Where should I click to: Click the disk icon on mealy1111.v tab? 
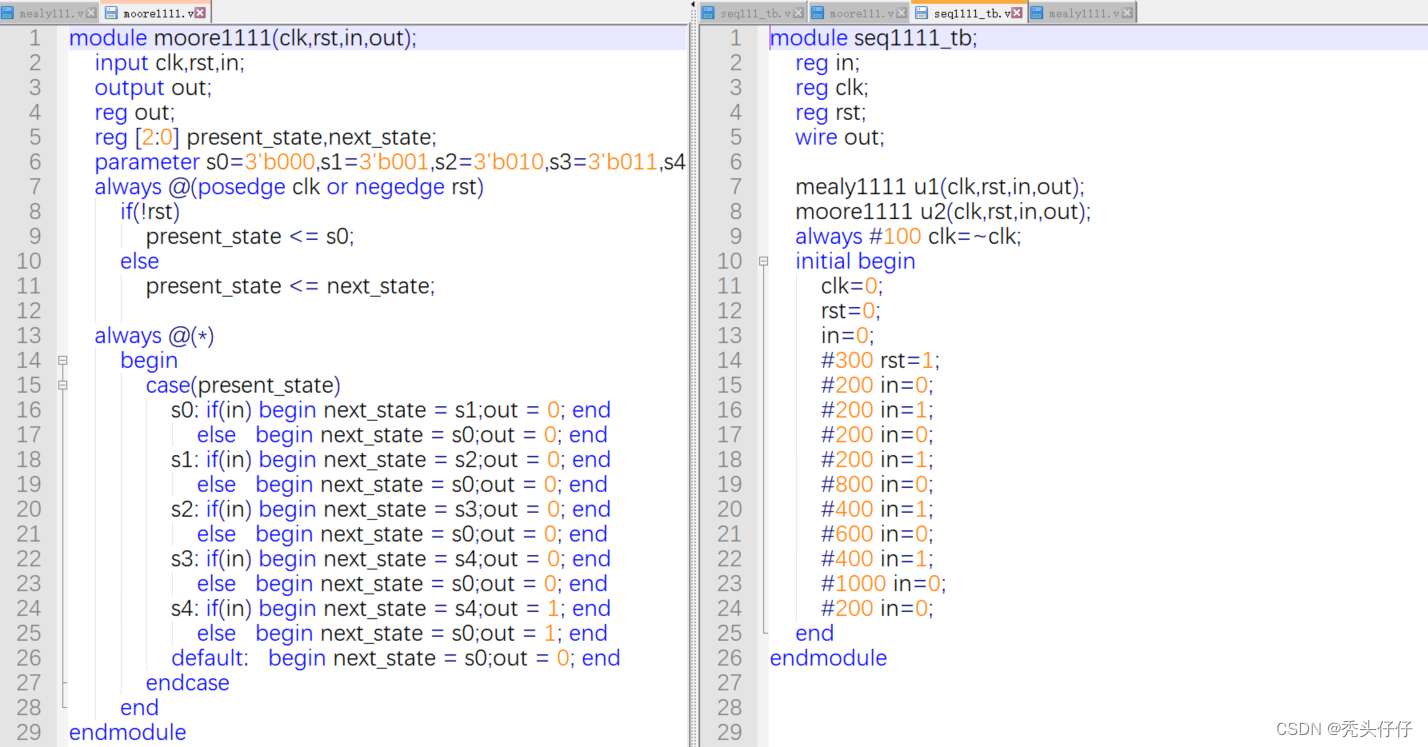1037,14
